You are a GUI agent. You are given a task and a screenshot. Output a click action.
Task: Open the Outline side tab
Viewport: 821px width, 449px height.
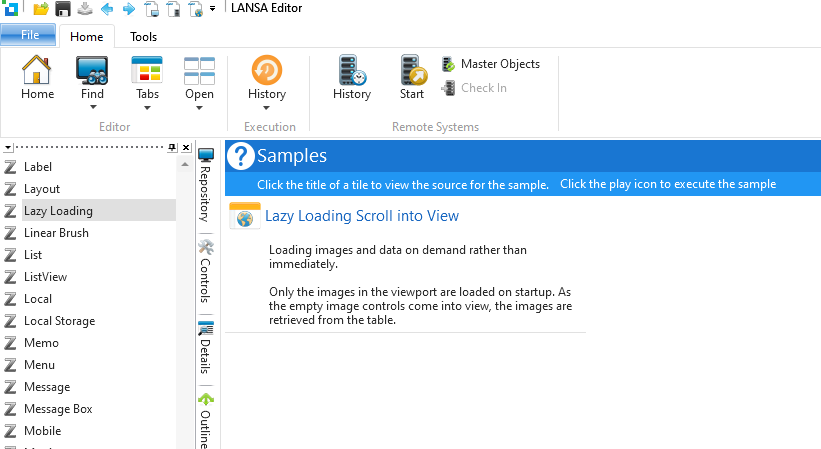tap(206, 420)
